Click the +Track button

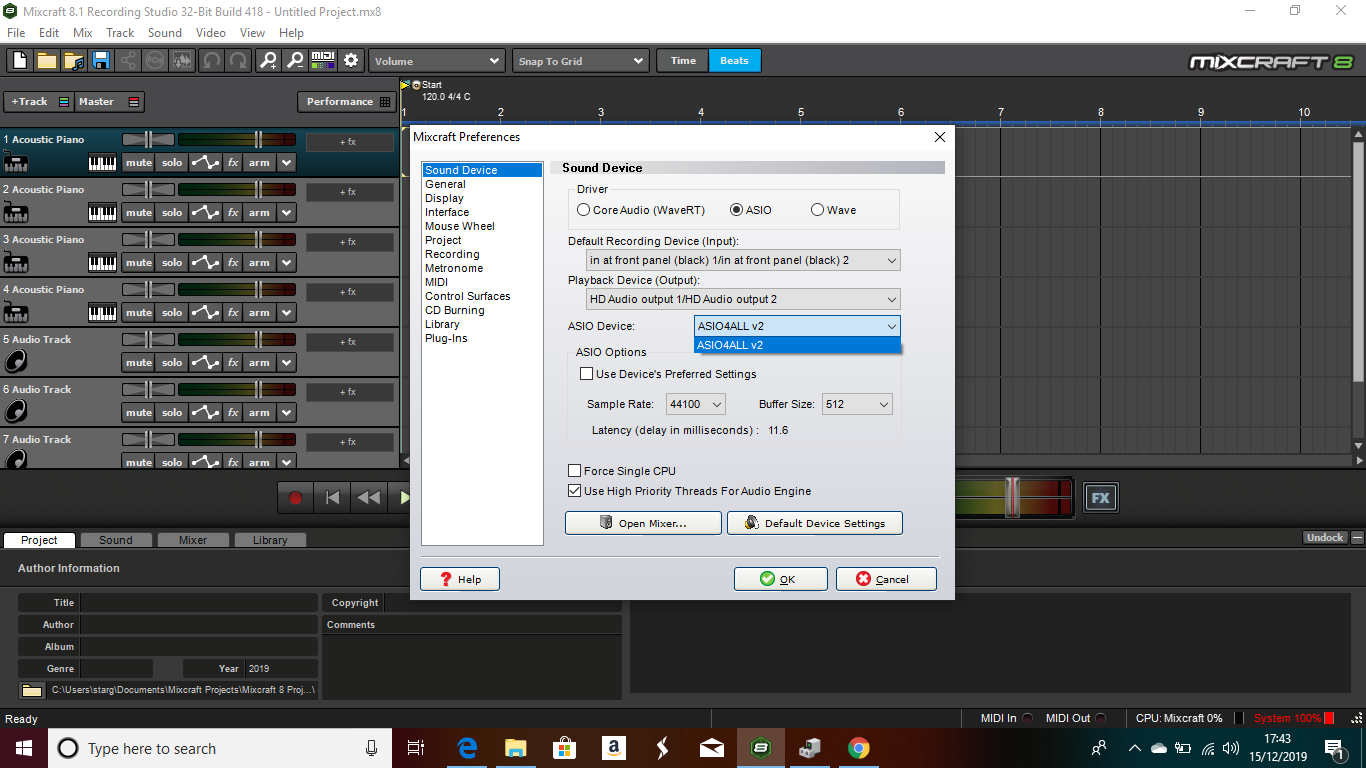39,102
